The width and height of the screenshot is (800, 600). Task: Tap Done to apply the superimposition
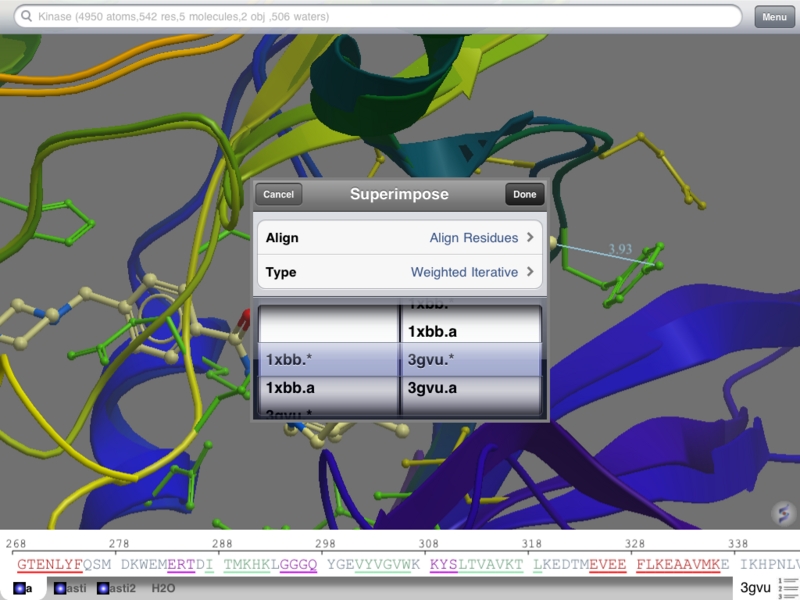coord(524,195)
